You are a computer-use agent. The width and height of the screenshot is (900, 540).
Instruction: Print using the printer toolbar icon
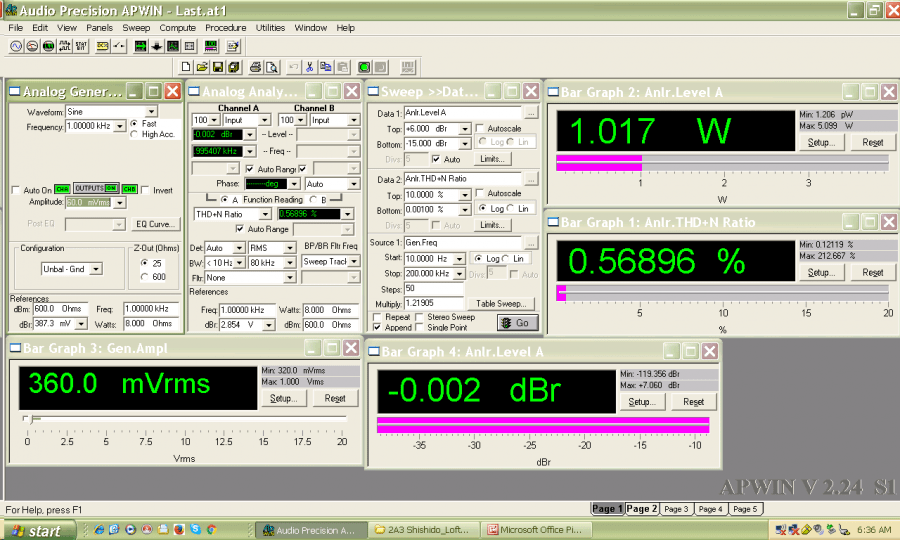click(x=255, y=67)
